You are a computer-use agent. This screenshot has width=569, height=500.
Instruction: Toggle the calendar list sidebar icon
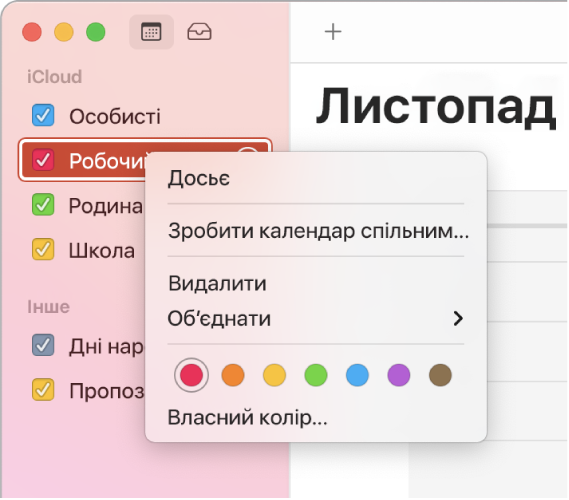coord(151,32)
